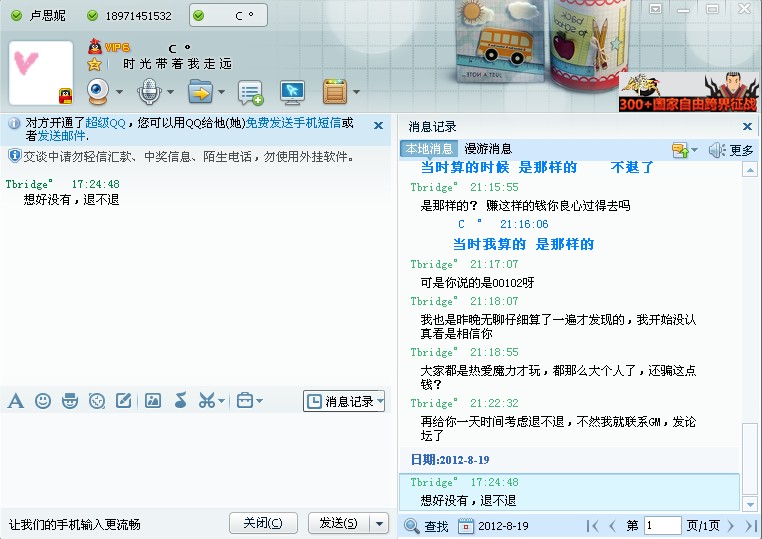This screenshot has width=762, height=539.
Task: Switch to the 漫游消息 tab
Action: coord(488,149)
